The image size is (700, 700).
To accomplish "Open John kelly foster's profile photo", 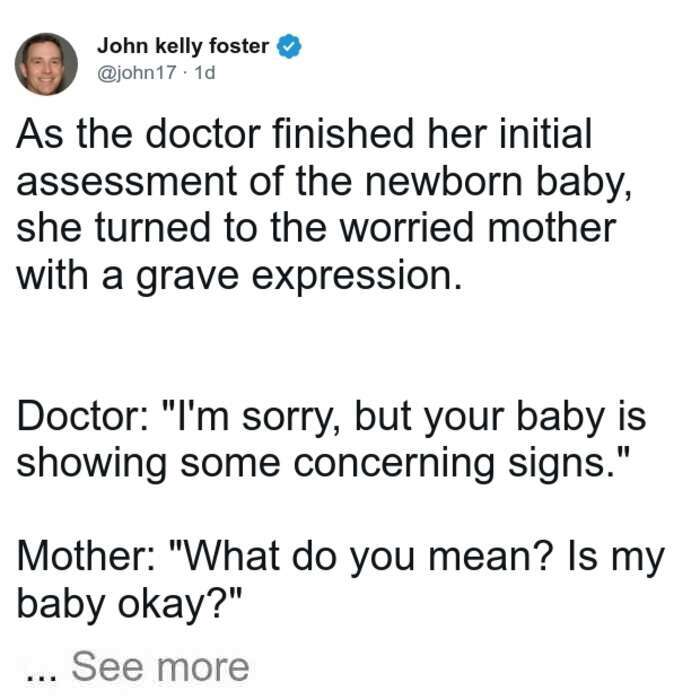I will 46,64.
